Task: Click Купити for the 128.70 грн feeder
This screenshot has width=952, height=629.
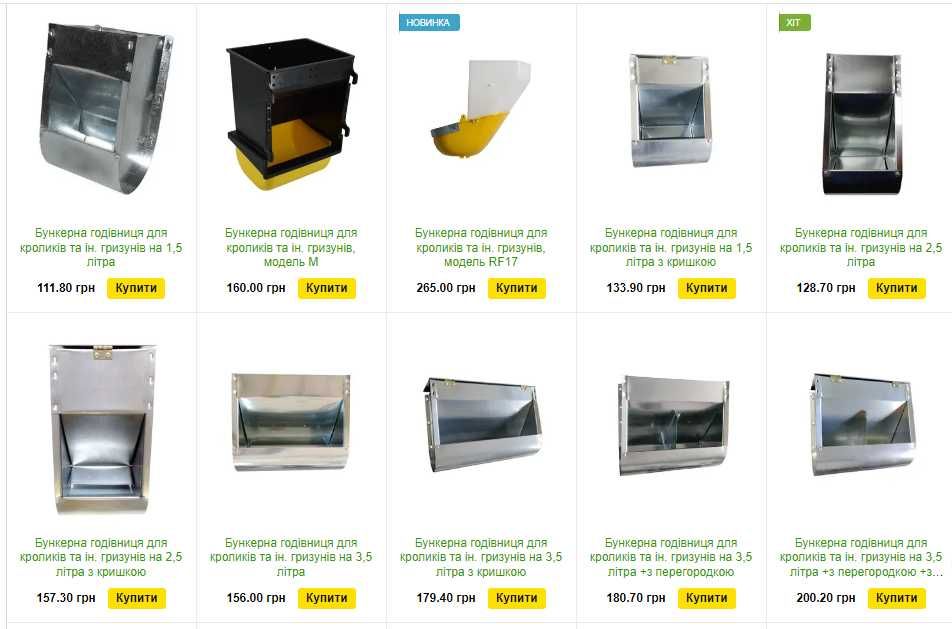Action: click(897, 288)
